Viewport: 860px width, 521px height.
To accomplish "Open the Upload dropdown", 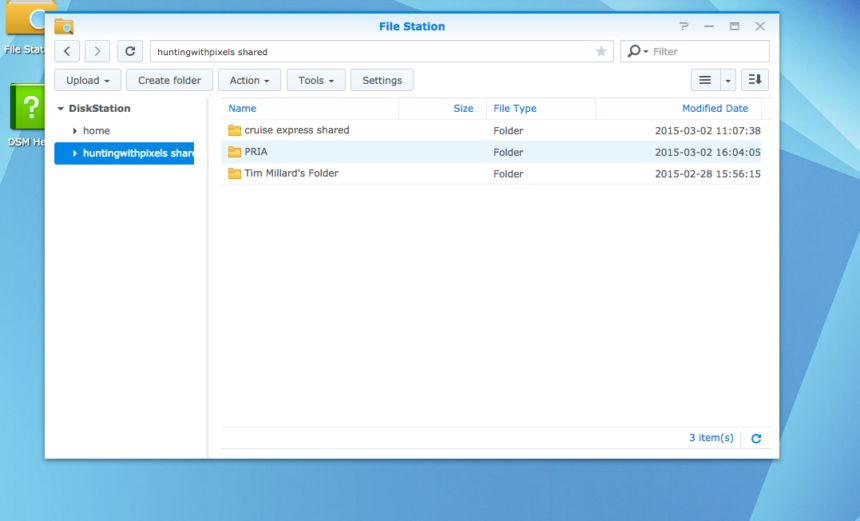I will point(88,80).
